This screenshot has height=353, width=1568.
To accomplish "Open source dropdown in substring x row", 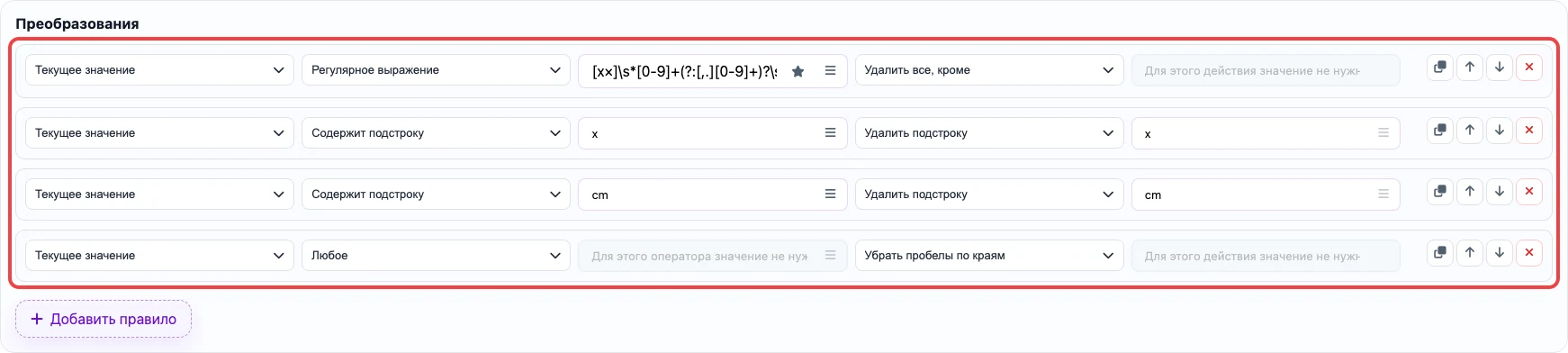I will click(159, 132).
